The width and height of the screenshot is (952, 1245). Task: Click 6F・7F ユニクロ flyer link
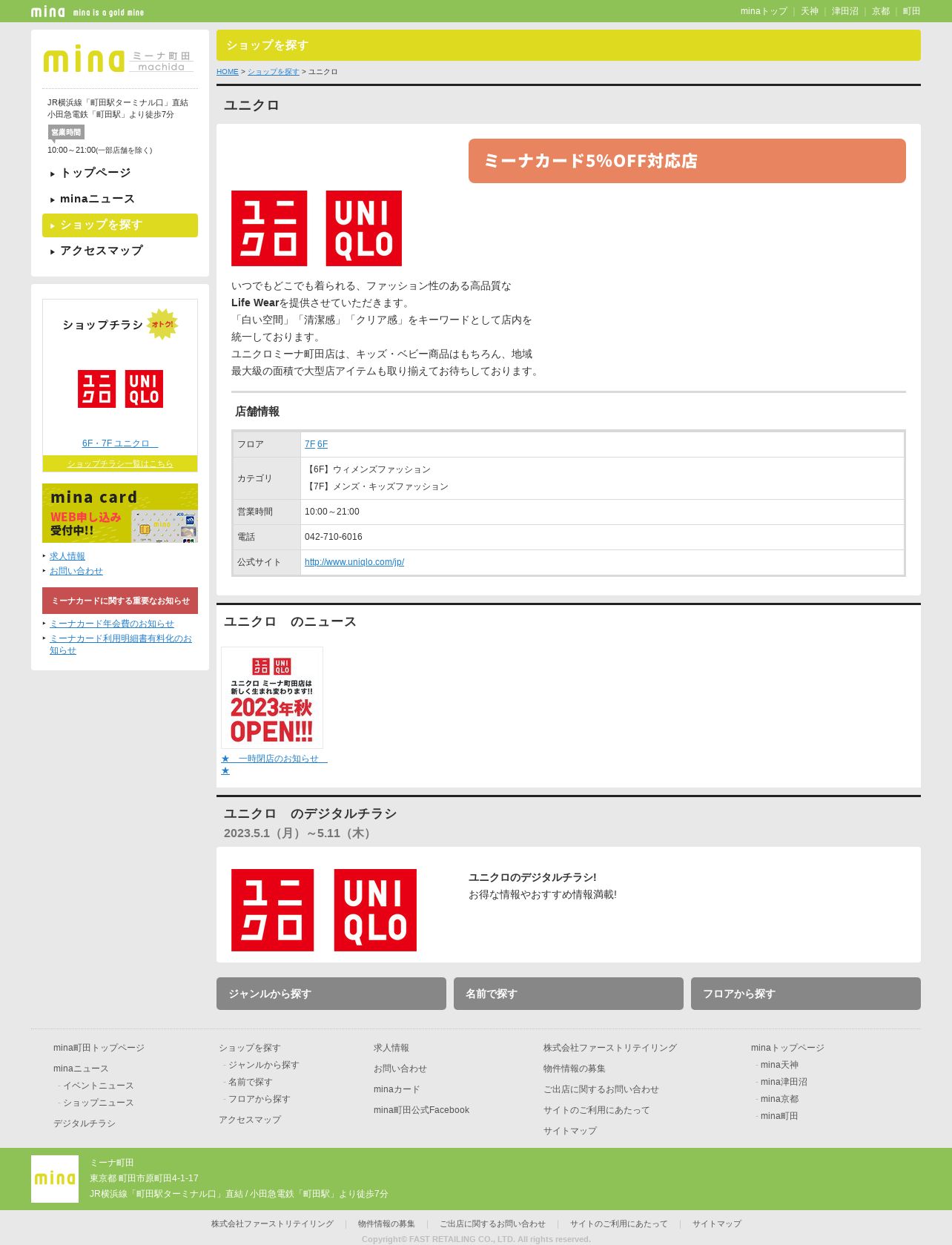(120, 443)
